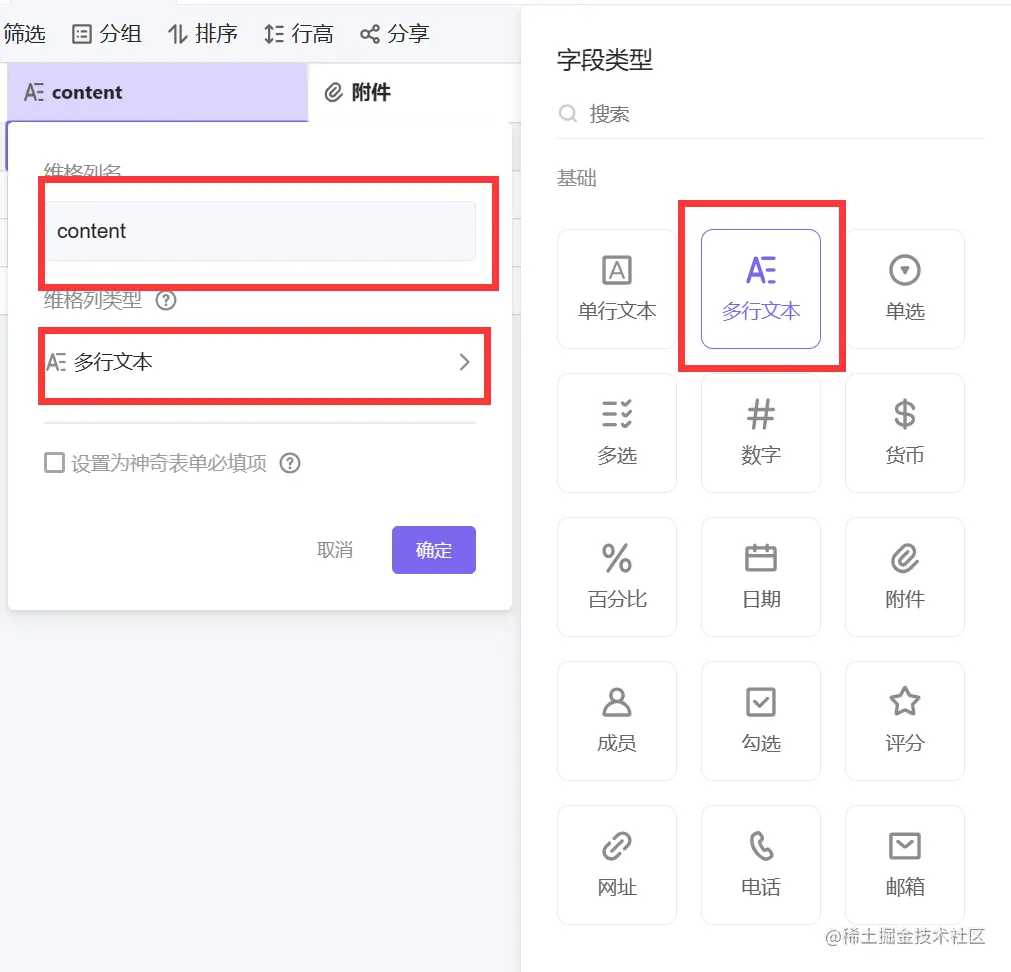This screenshot has height=972, width=1011.
Task: Open the 排序 sort tool
Action: (x=202, y=34)
